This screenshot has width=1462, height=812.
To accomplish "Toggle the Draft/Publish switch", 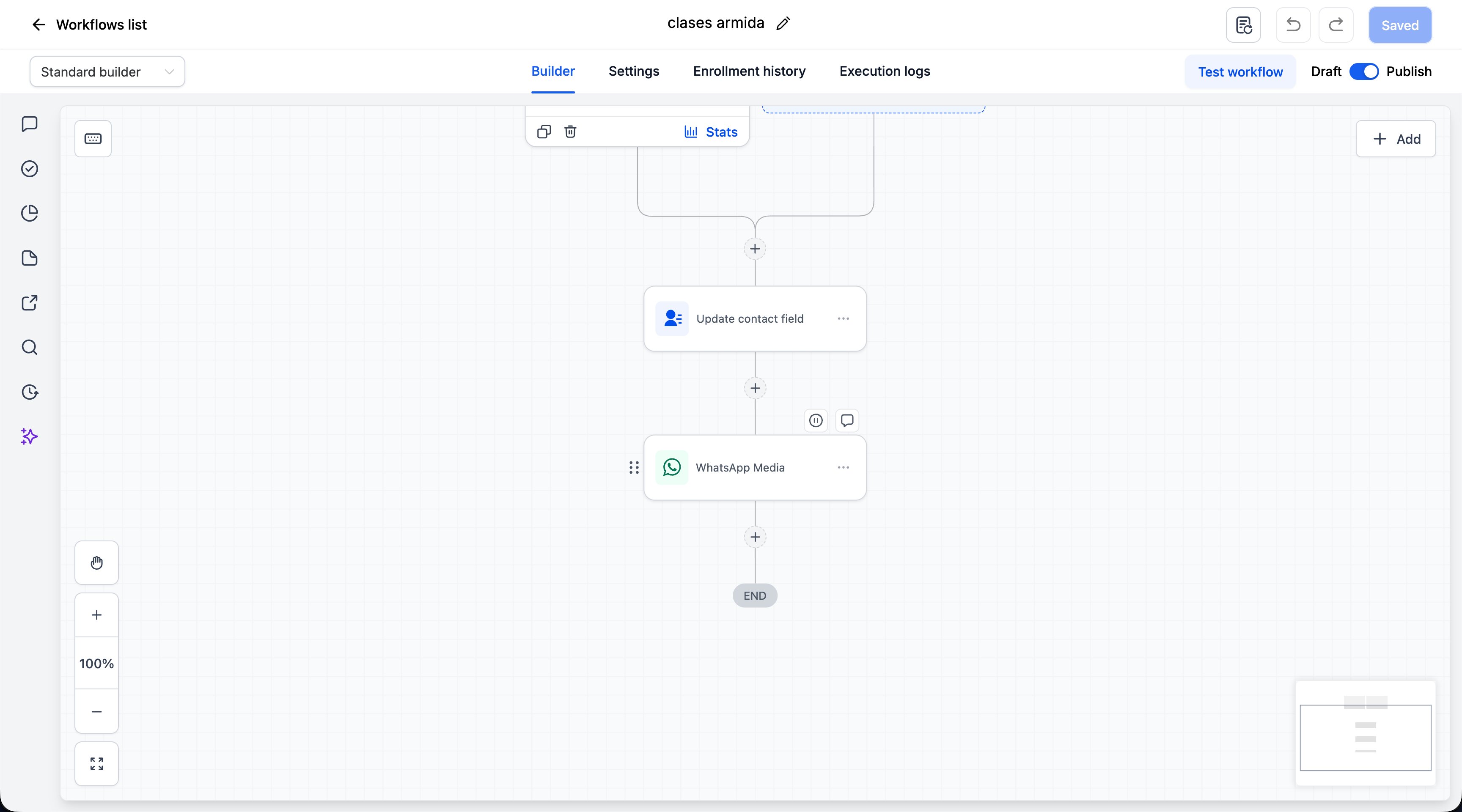I will click(x=1364, y=71).
